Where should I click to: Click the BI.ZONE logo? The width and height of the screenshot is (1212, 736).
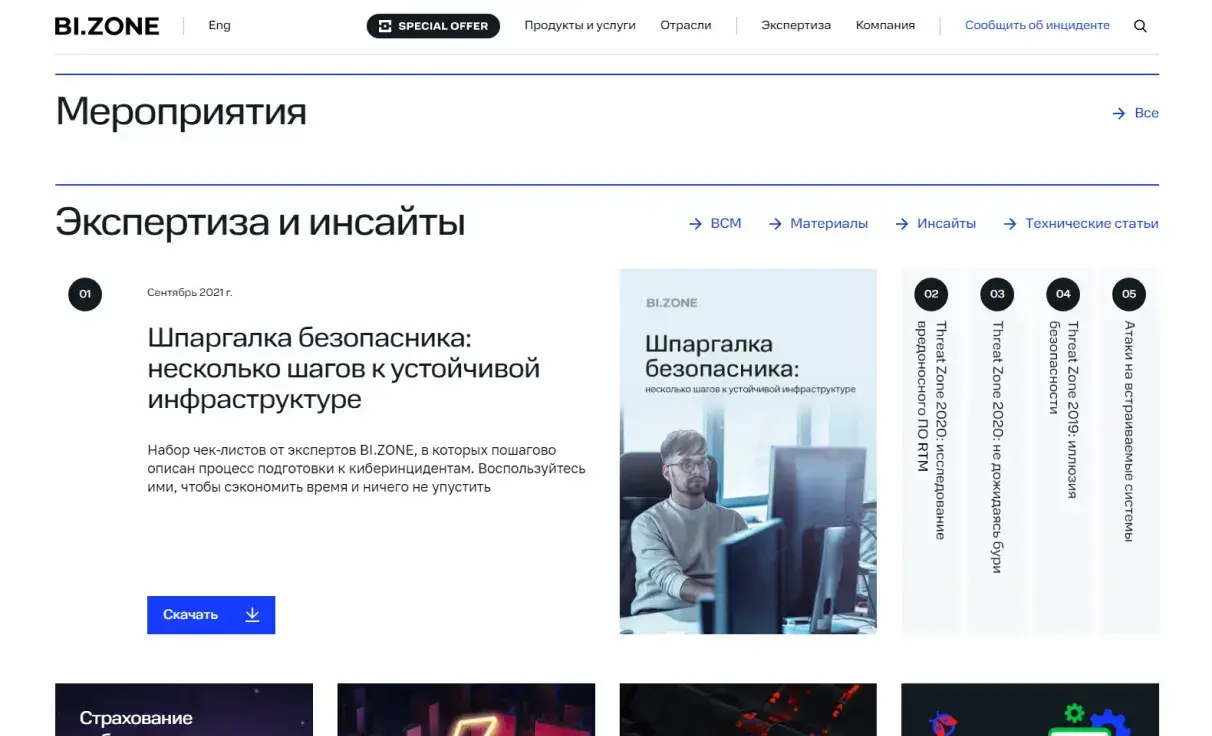107,26
